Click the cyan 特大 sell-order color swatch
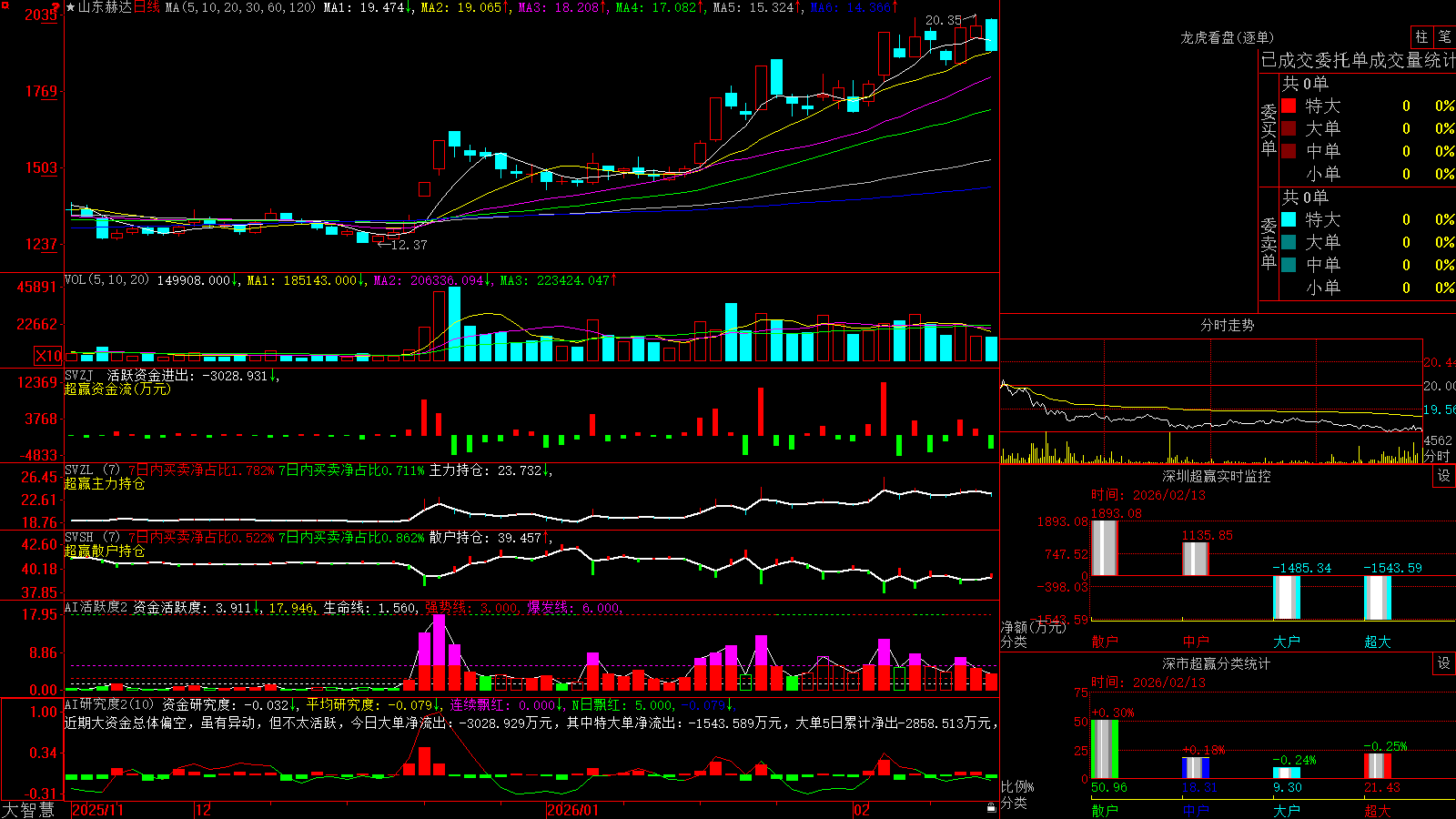 [x=1289, y=219]
